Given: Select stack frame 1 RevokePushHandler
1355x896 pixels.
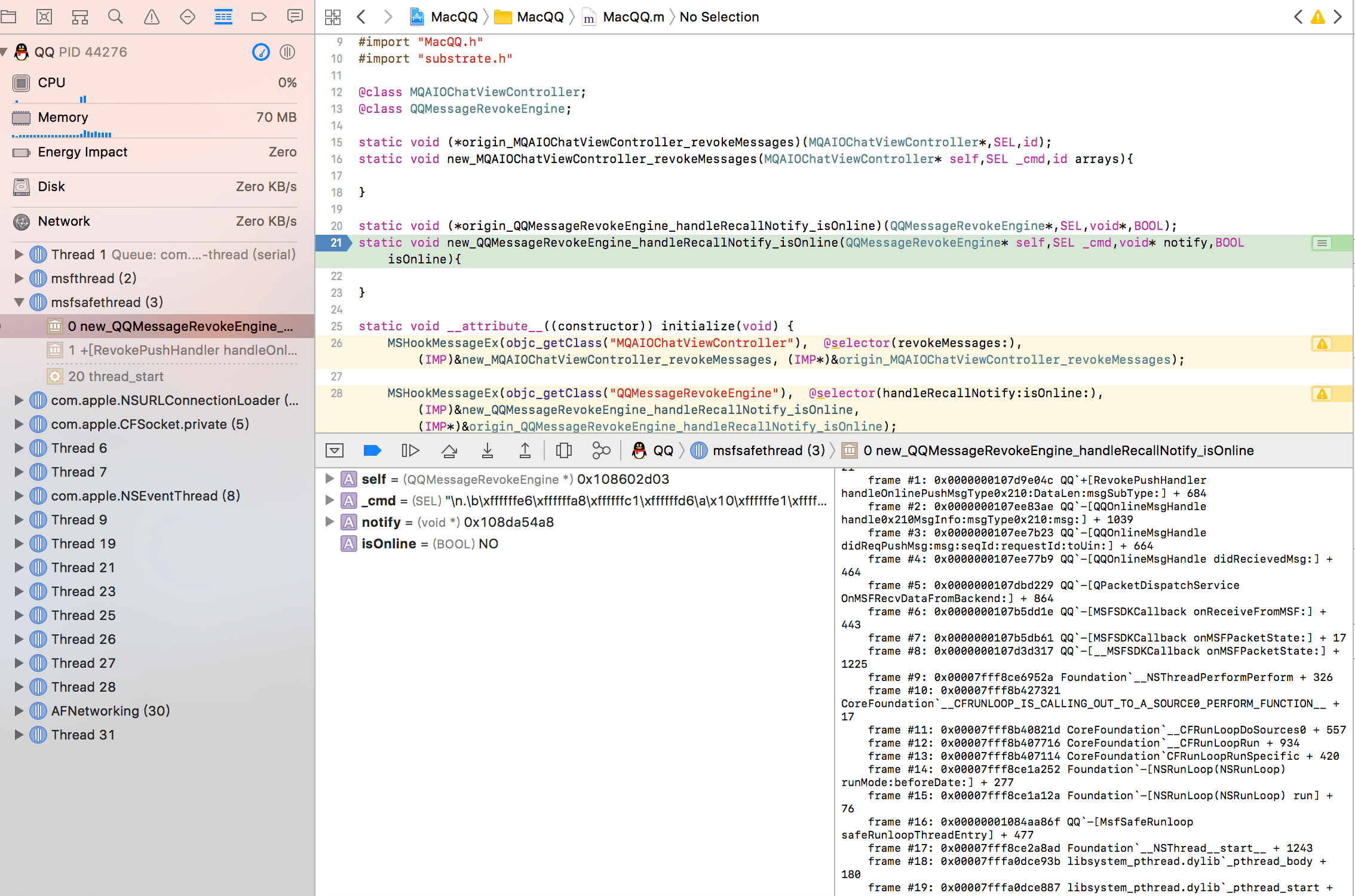Looking at the screenshot, I should [x=182, y=350].
